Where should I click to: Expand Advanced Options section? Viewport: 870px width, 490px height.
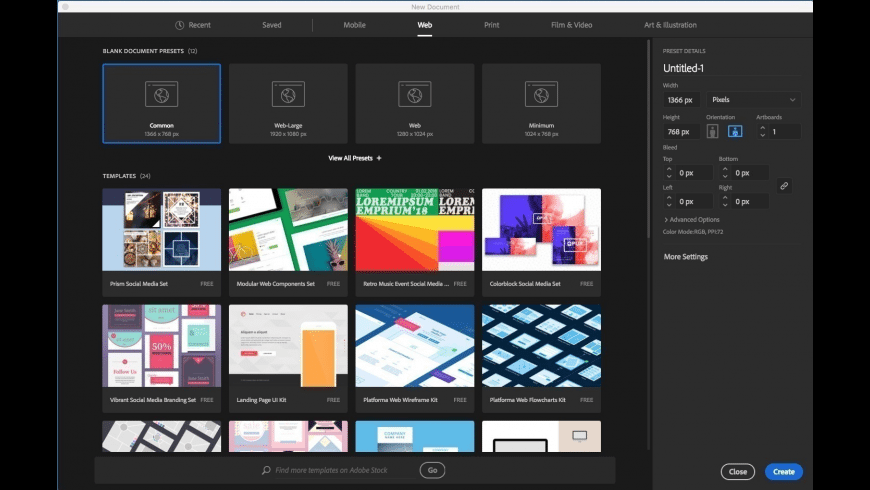[x=691, y=219]
